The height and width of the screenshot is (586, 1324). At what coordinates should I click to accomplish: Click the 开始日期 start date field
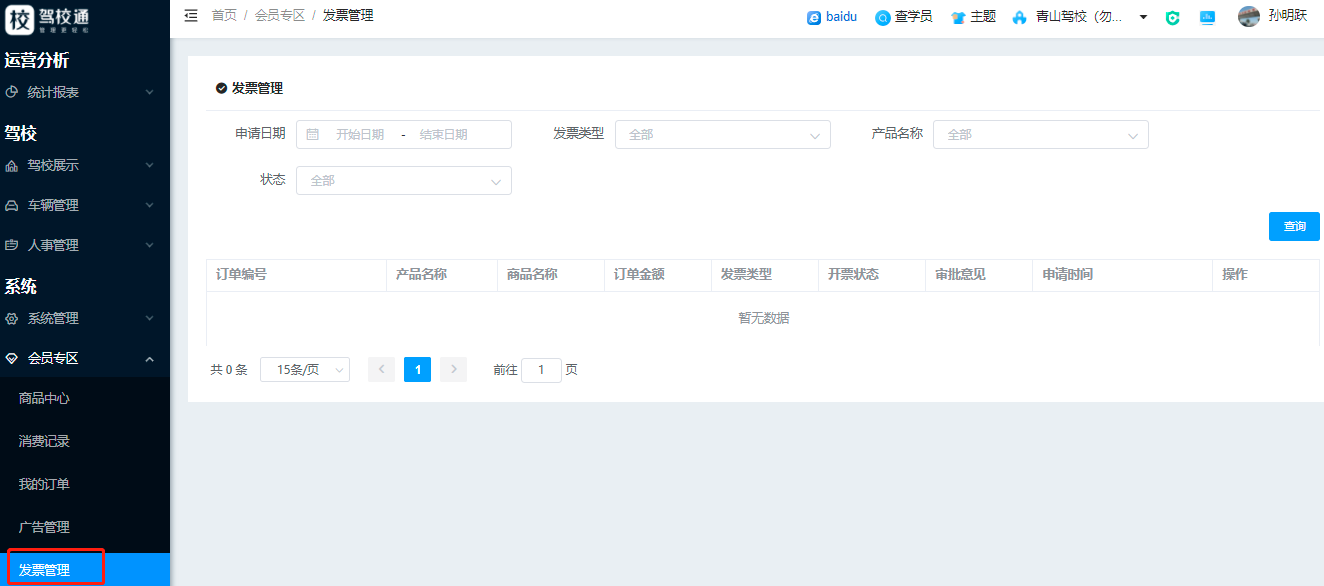click(x=360, y=134)
